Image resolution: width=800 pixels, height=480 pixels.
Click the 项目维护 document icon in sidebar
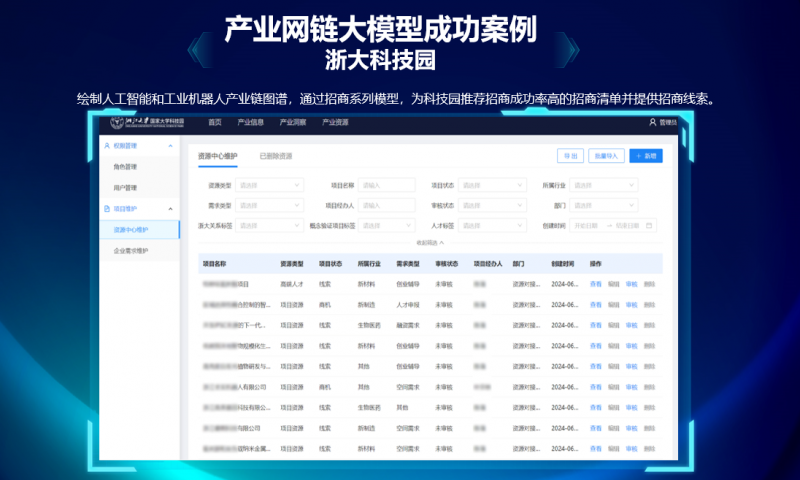point(108,209)
